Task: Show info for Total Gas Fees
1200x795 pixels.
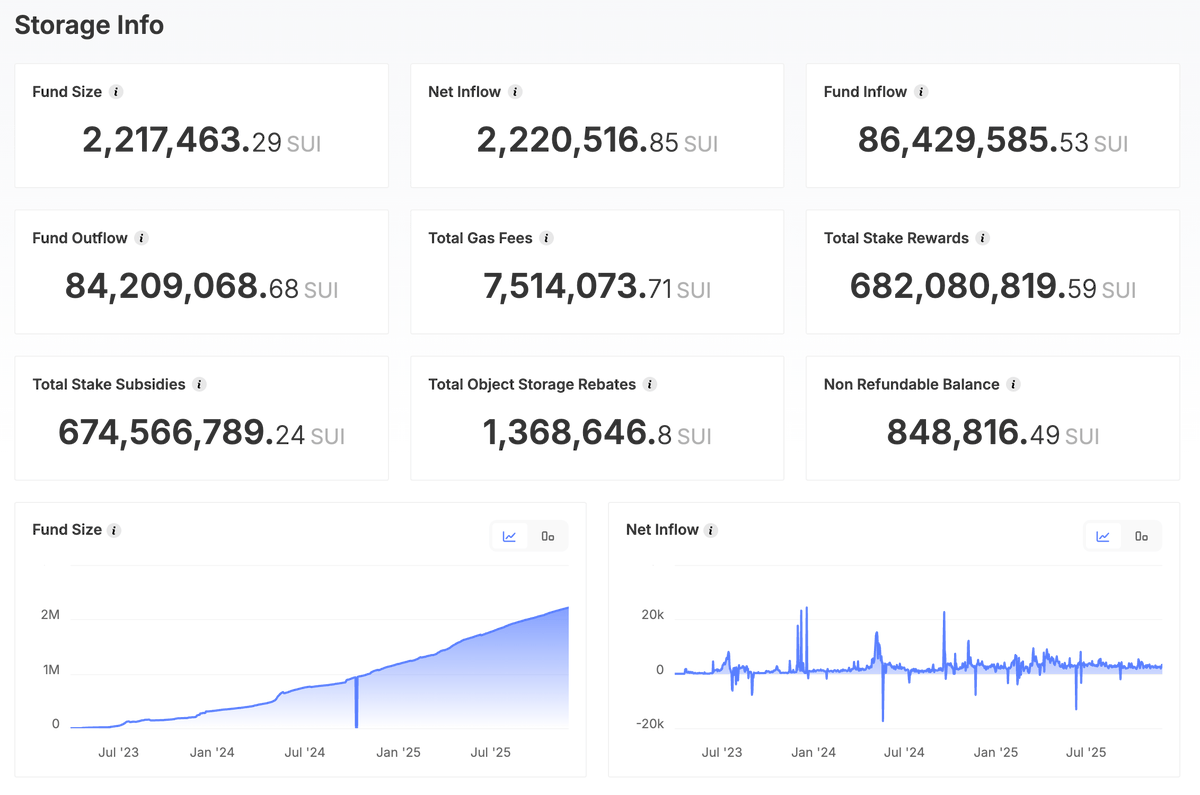Action: [546, 238]
